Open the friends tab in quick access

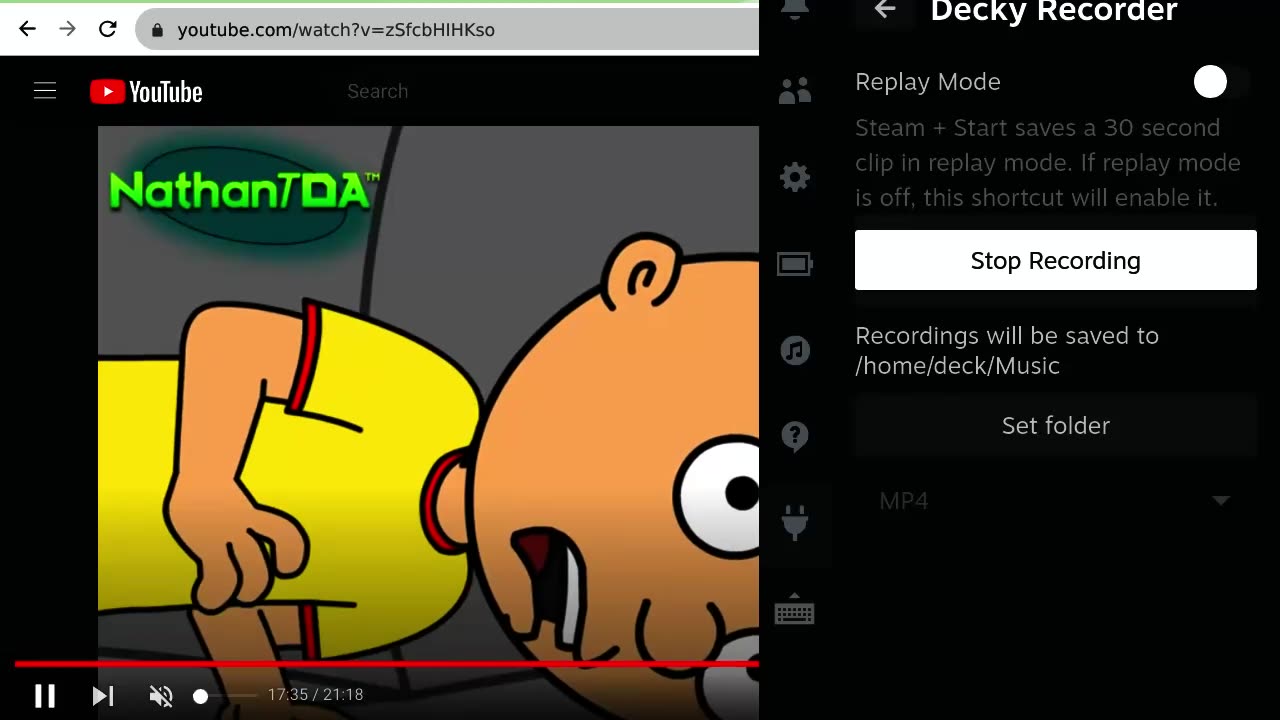click(795, 91)
